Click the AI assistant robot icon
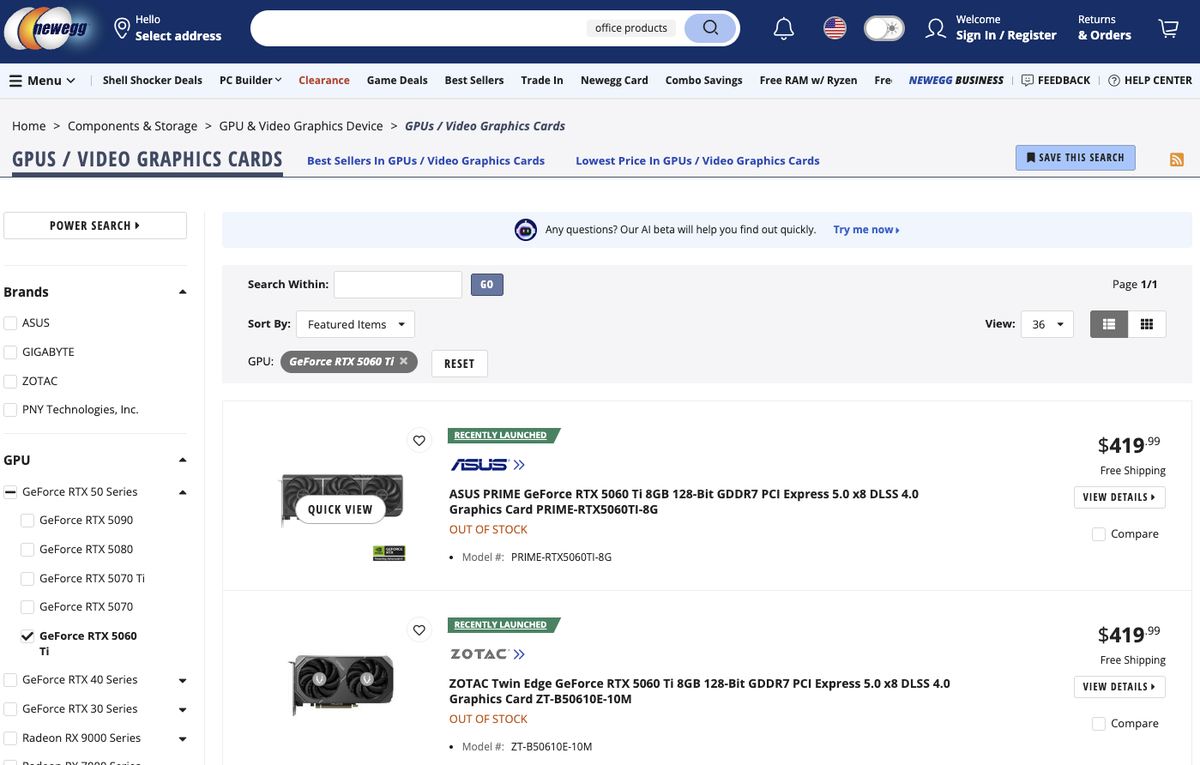Viewport: 1200px width, 765px height. (525, 230)
